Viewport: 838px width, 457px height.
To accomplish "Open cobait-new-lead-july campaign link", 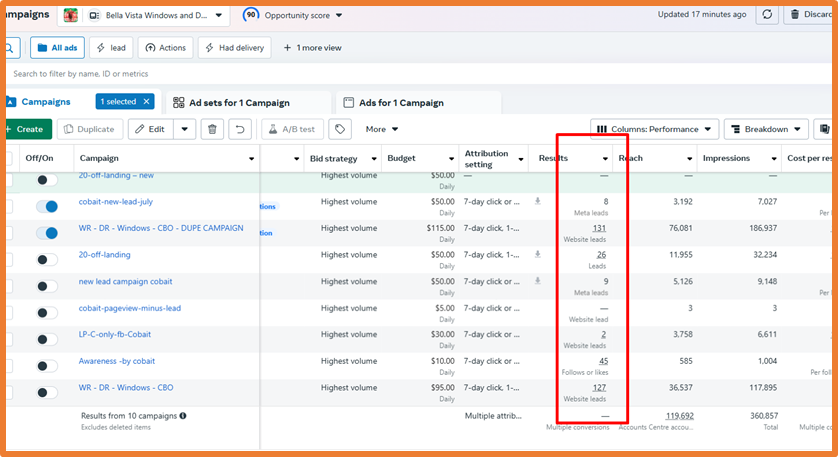I will coord(115,202).
